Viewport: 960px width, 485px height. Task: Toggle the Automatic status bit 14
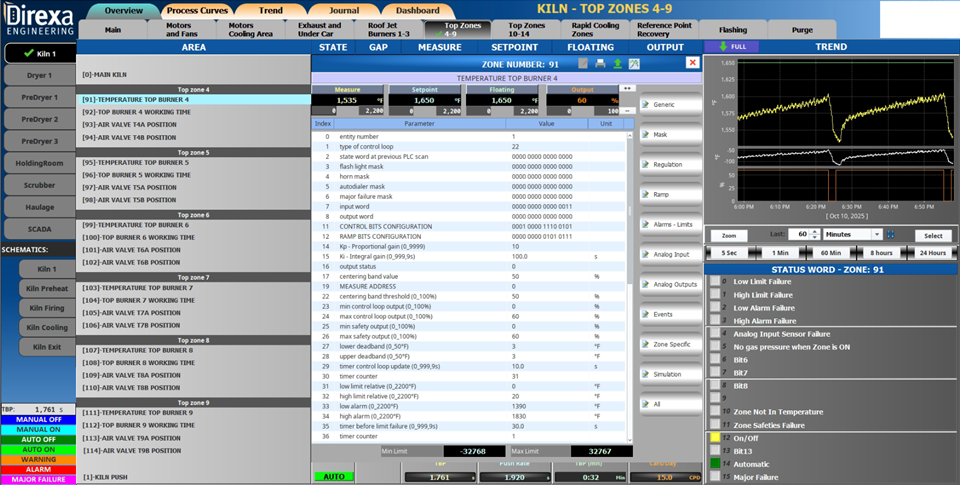pyautogui.click(x=714, y=464)
